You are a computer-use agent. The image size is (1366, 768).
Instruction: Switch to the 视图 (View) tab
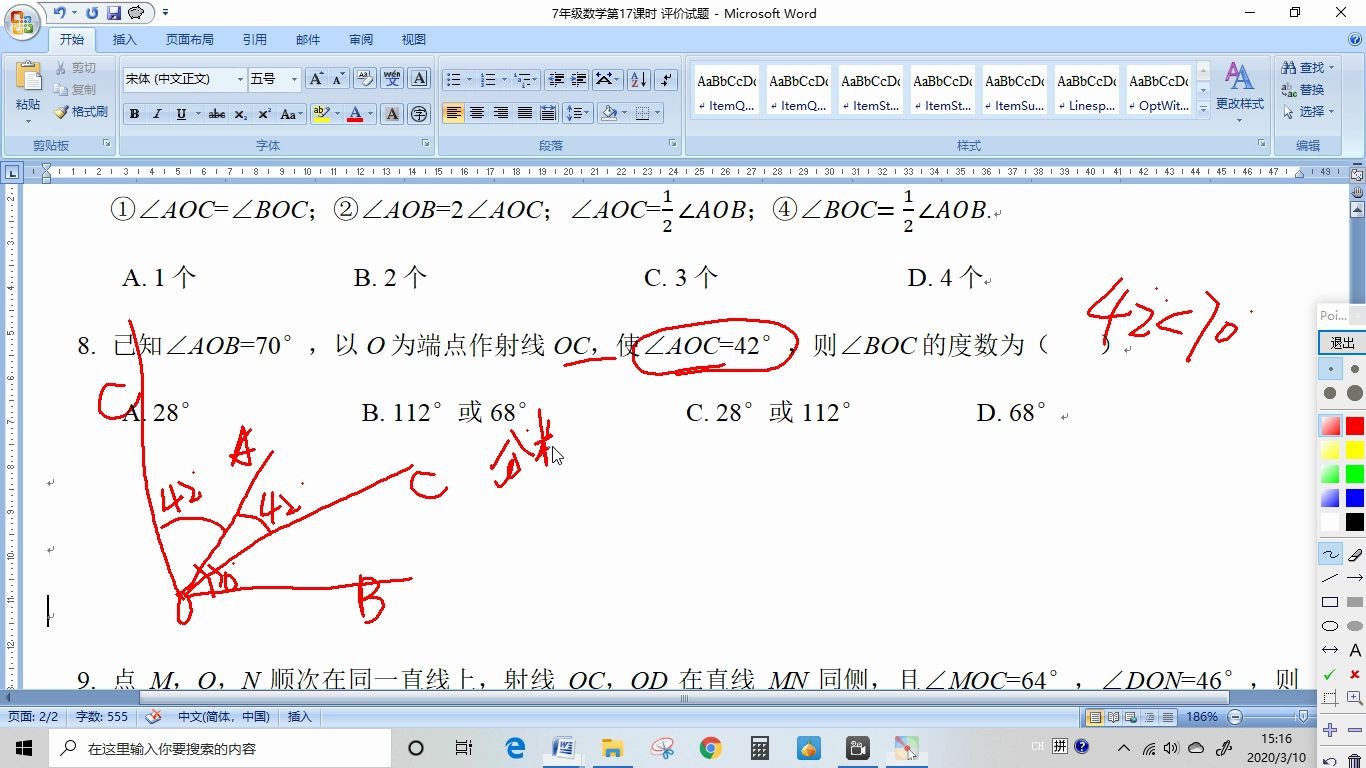click(414, 40)
